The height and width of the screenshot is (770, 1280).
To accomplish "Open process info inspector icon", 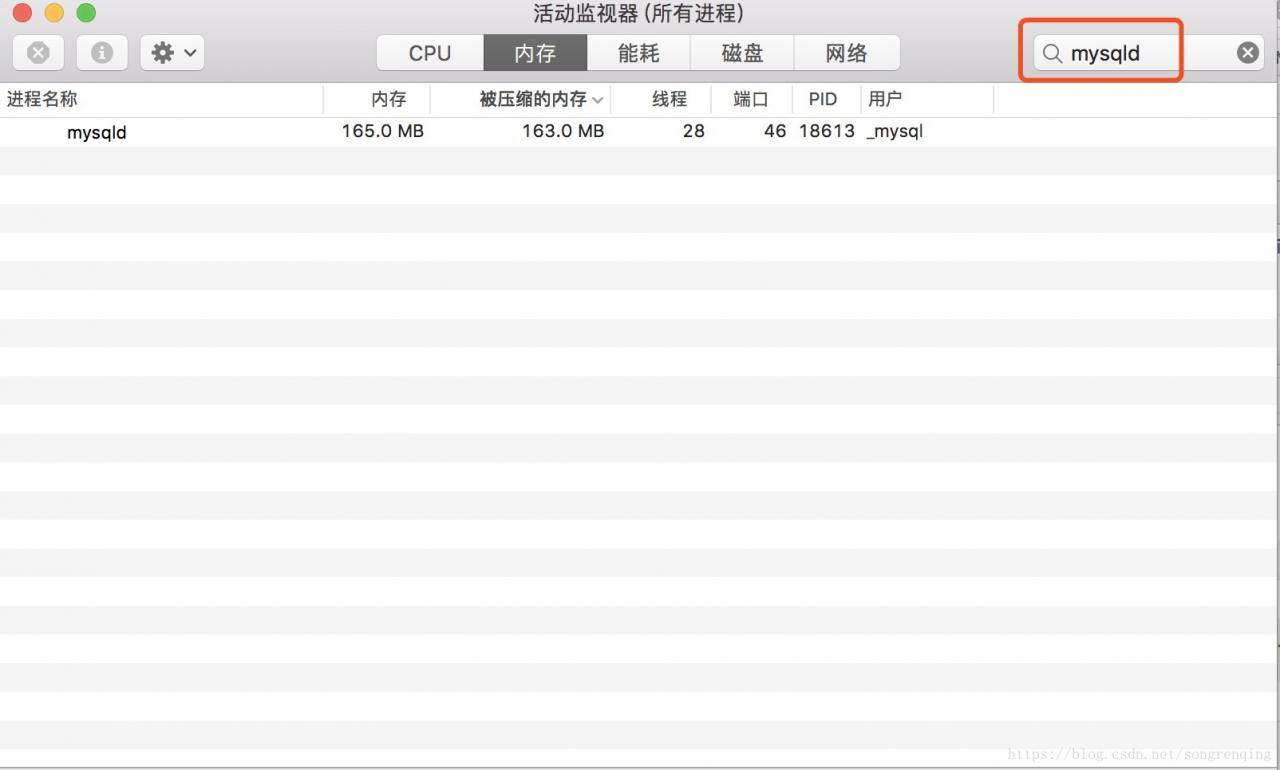I will [101, 53].
